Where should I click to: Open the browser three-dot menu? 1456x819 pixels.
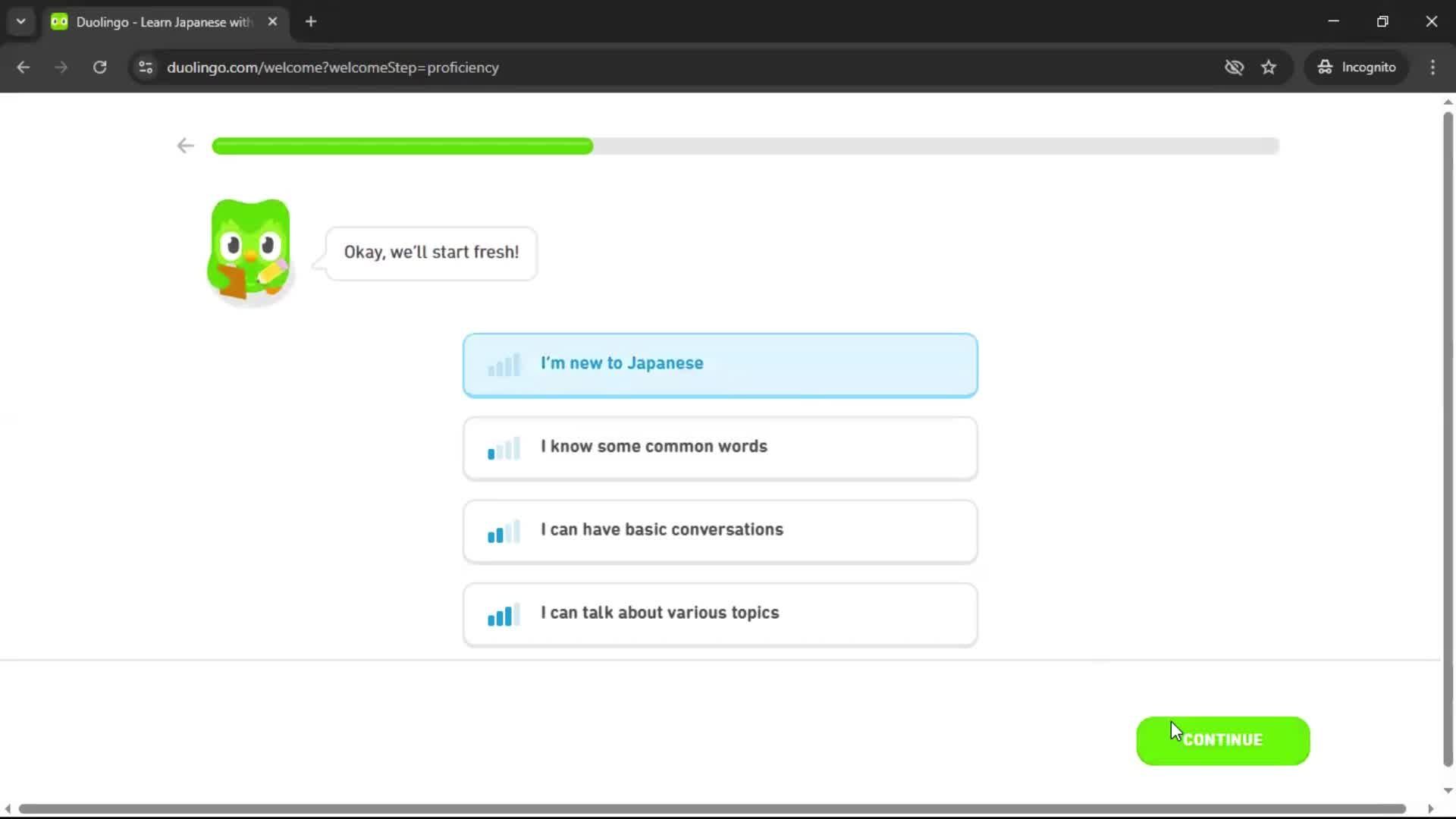point(1432,67)
